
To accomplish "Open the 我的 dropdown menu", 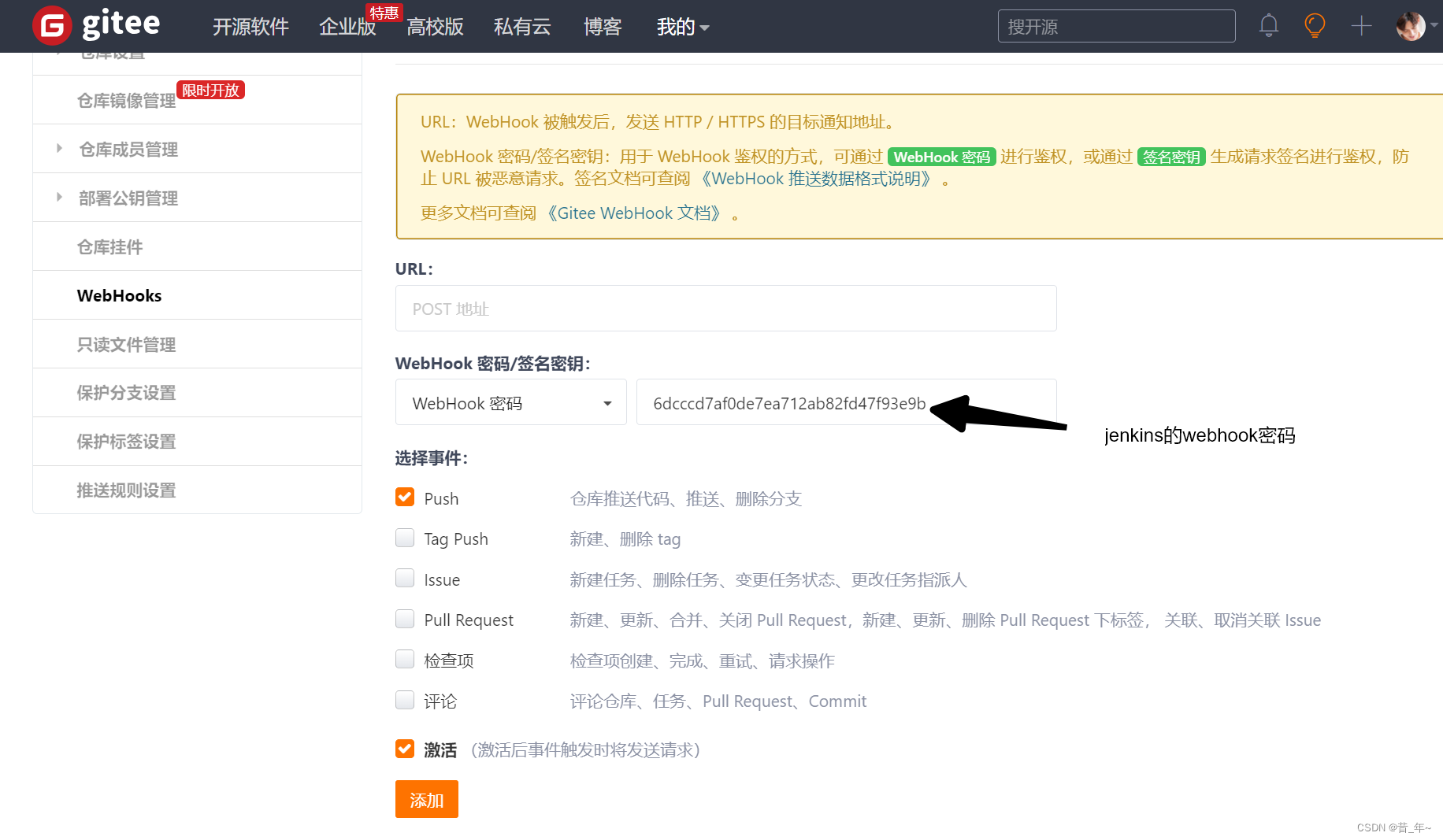I will point(683,27).
